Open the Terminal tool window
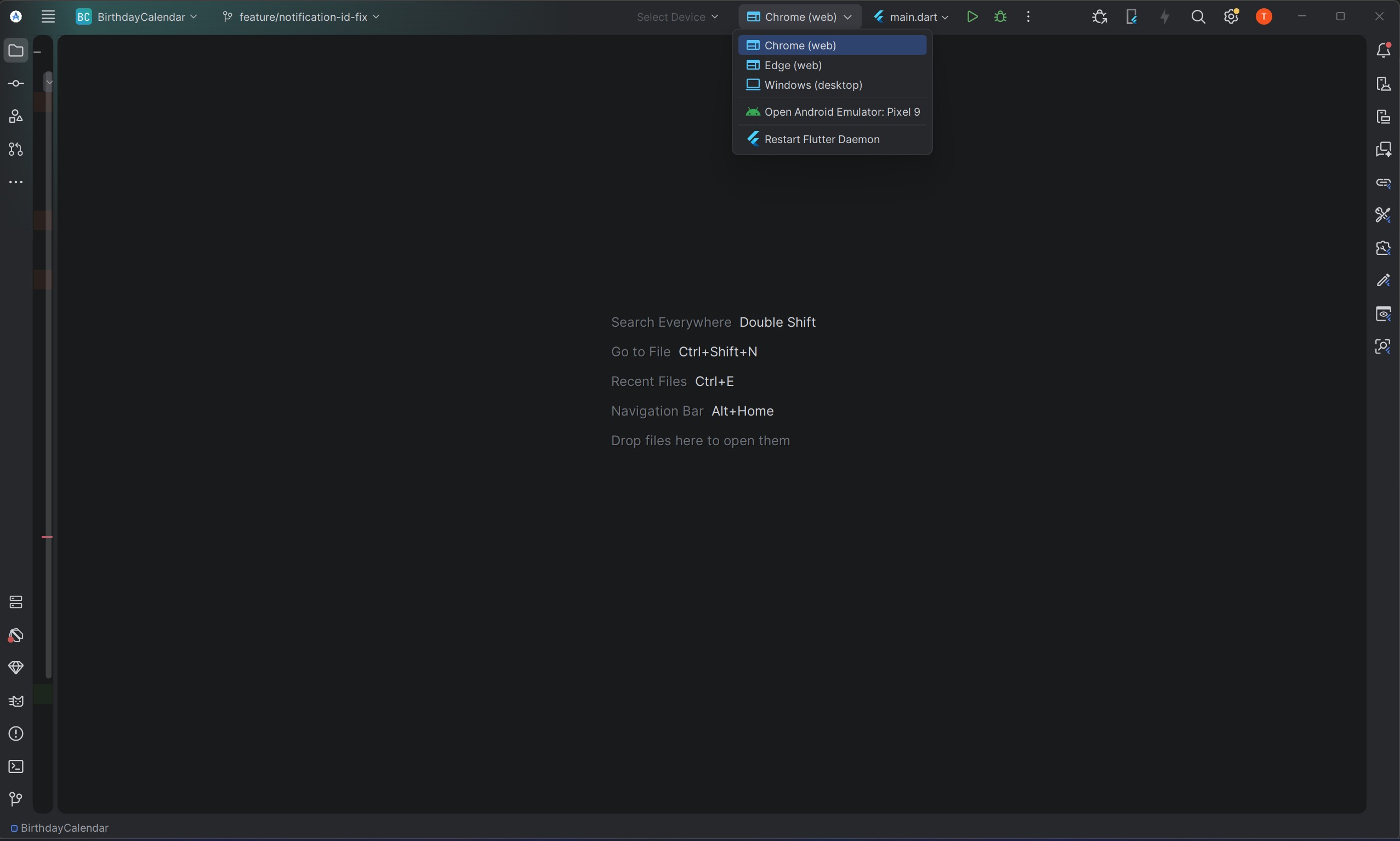Screen dimensions: 1400x841 point(16,767)
